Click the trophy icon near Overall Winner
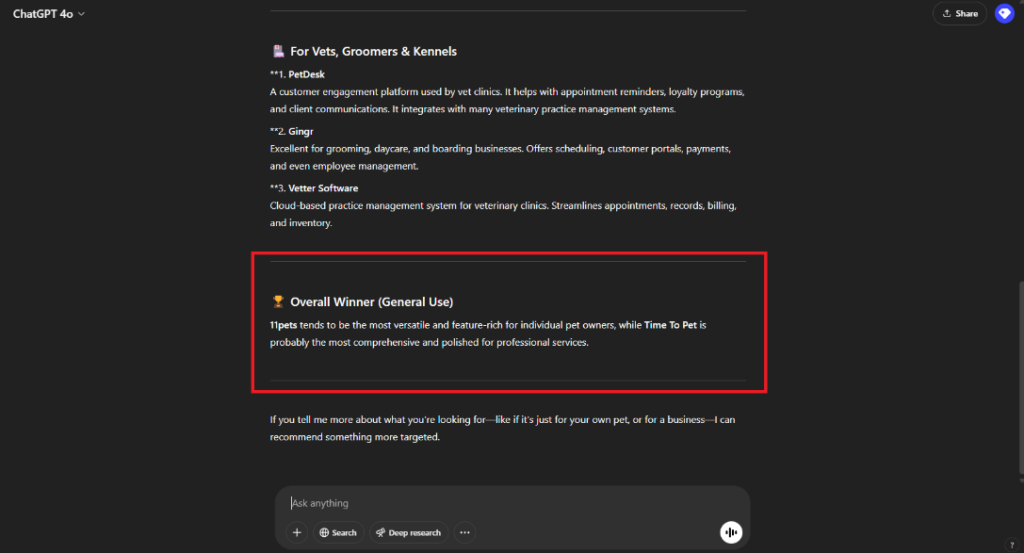The width and height of the screenshot is (1024, 553). coord(278,301)
